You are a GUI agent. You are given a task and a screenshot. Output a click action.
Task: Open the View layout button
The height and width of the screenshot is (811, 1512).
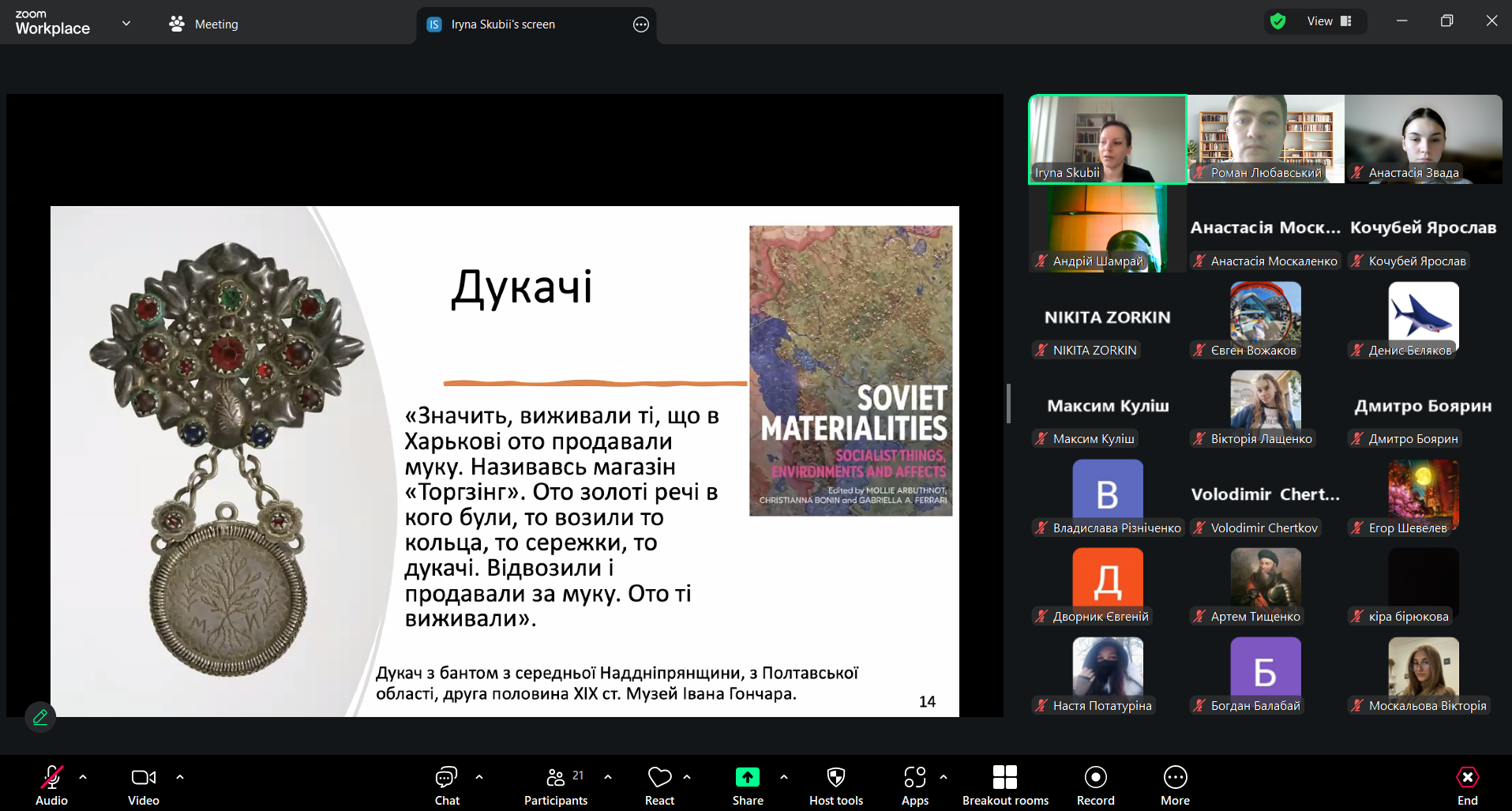[1329, 21]
